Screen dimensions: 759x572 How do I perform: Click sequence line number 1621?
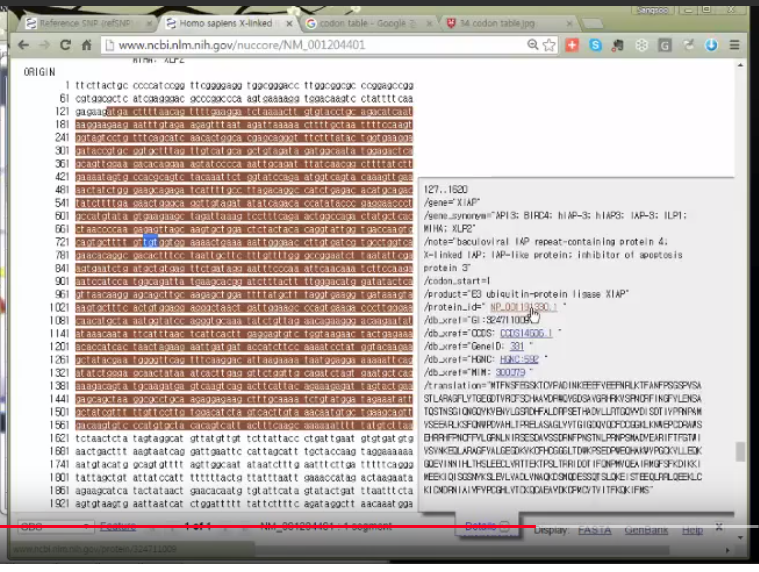coord(60,438)
